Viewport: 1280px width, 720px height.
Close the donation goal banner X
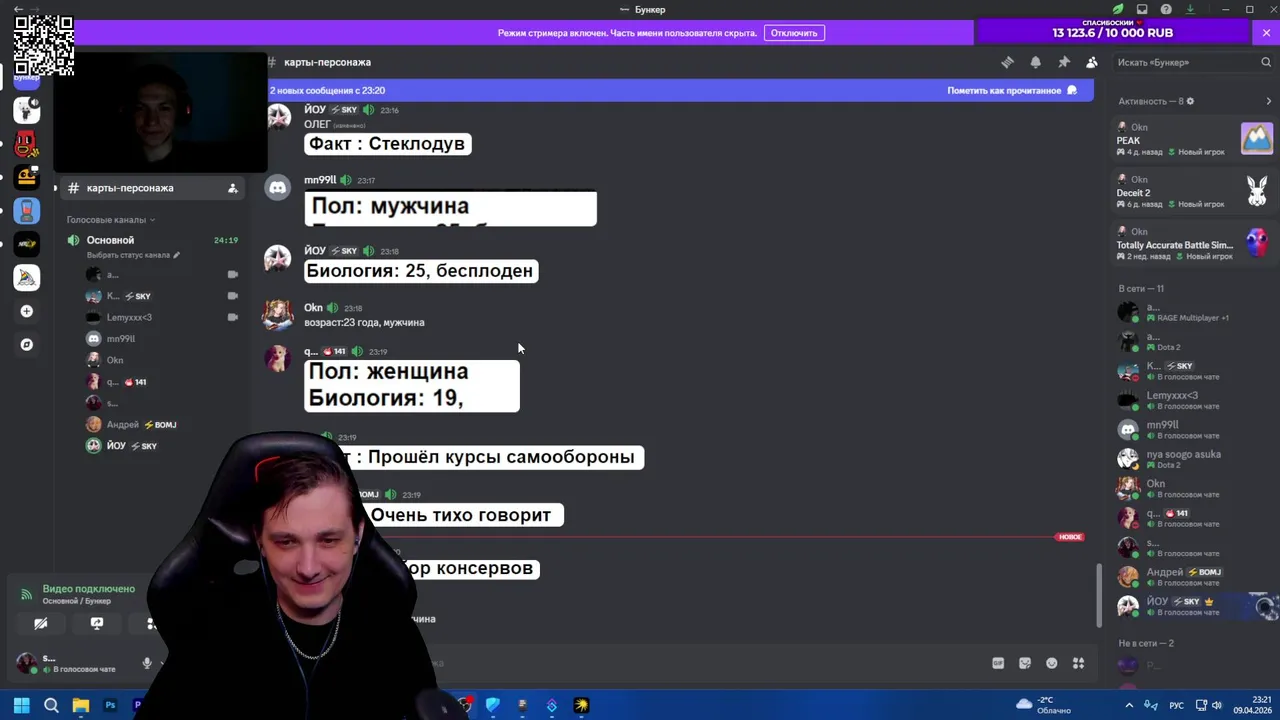tap(1266, 33)
